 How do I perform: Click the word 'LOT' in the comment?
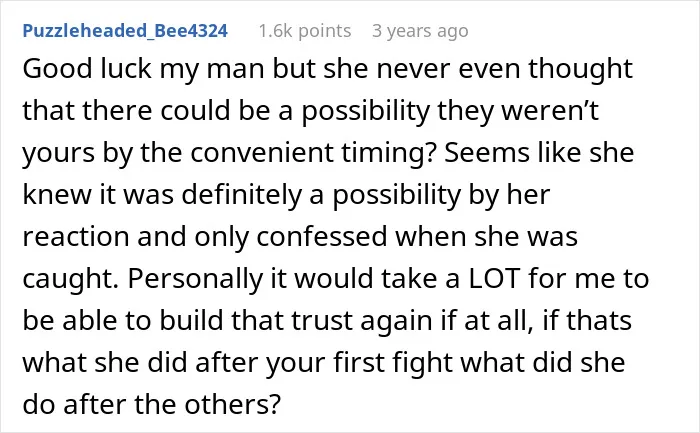coord(494,279)
